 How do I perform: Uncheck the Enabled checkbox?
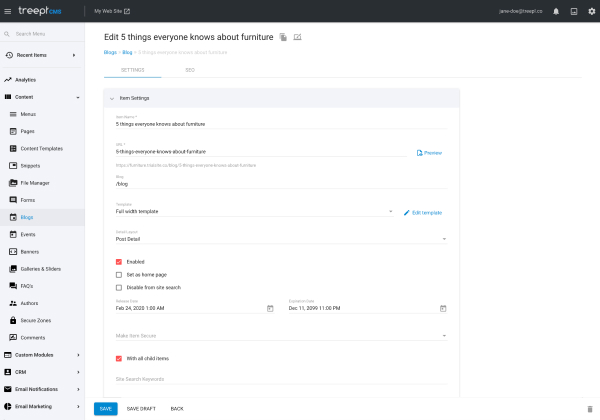[119, 262]
